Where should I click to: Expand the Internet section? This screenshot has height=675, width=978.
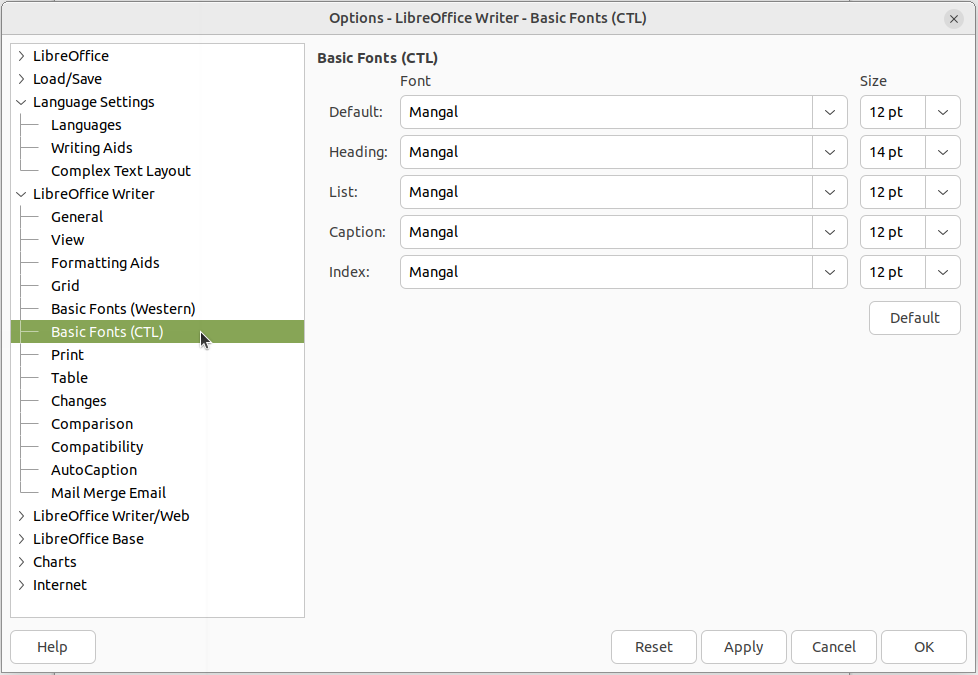(x=21, y=584)
